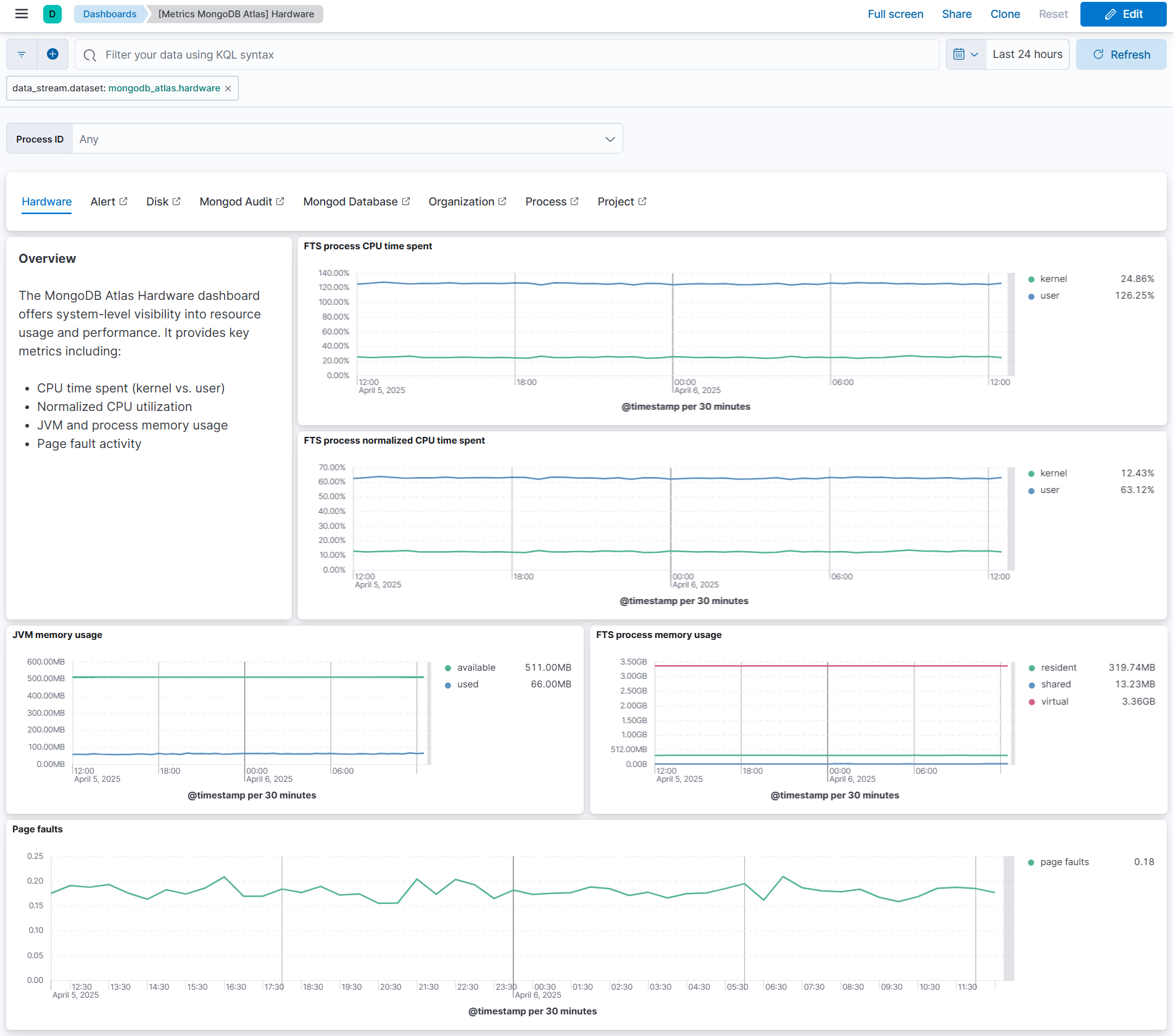This screenshot has width=1173, height=1036.
Task: Click the D space avatar icon
Action: tap(52, 14)
